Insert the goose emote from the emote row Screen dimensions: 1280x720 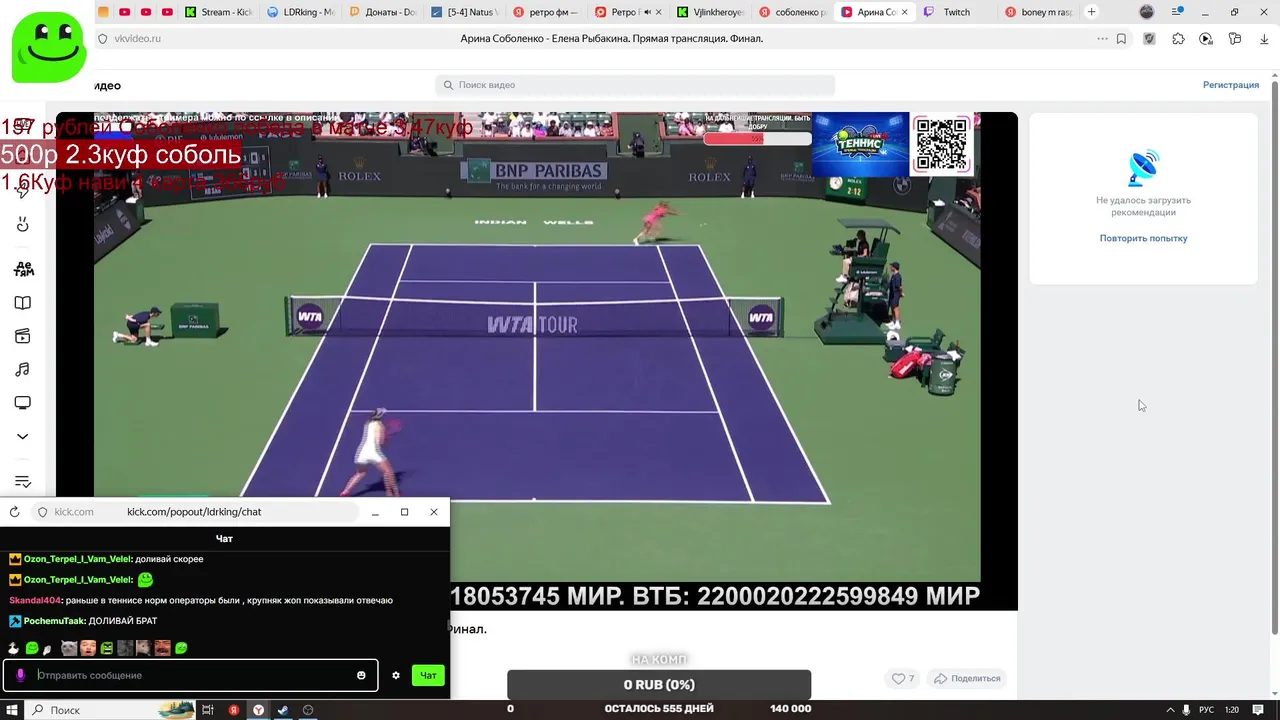coord(14,648)
